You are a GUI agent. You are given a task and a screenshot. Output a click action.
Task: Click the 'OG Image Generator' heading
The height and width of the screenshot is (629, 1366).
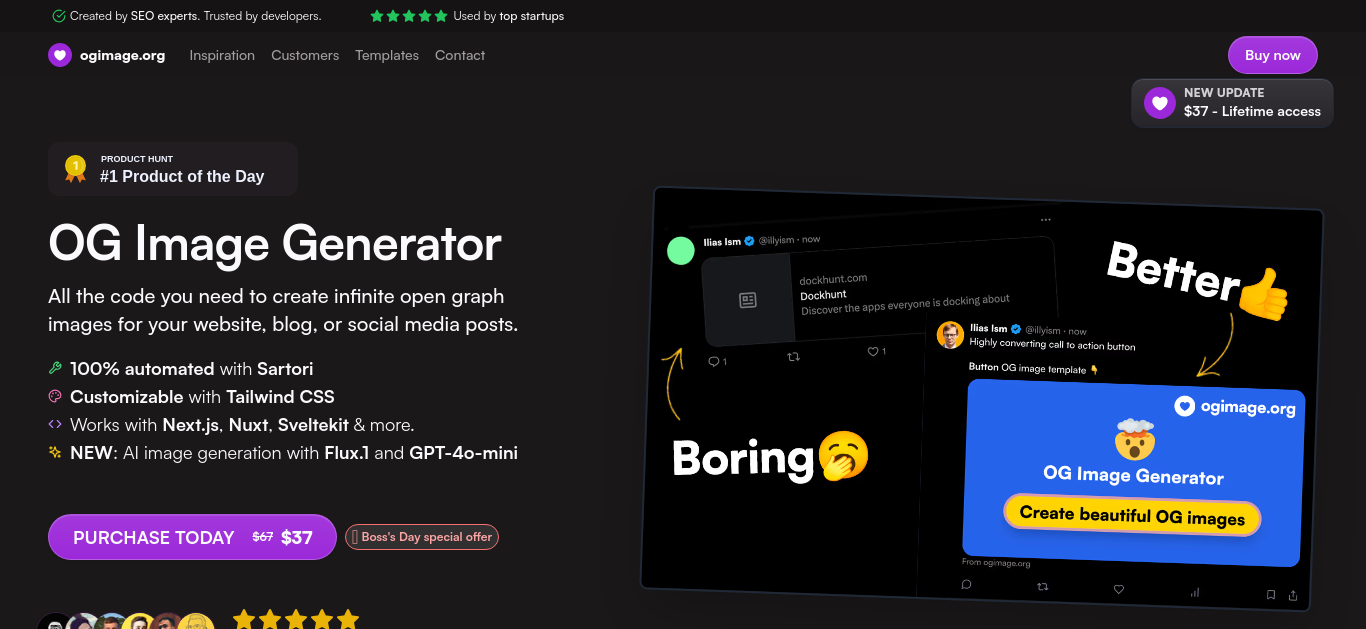tap(275, 244)
